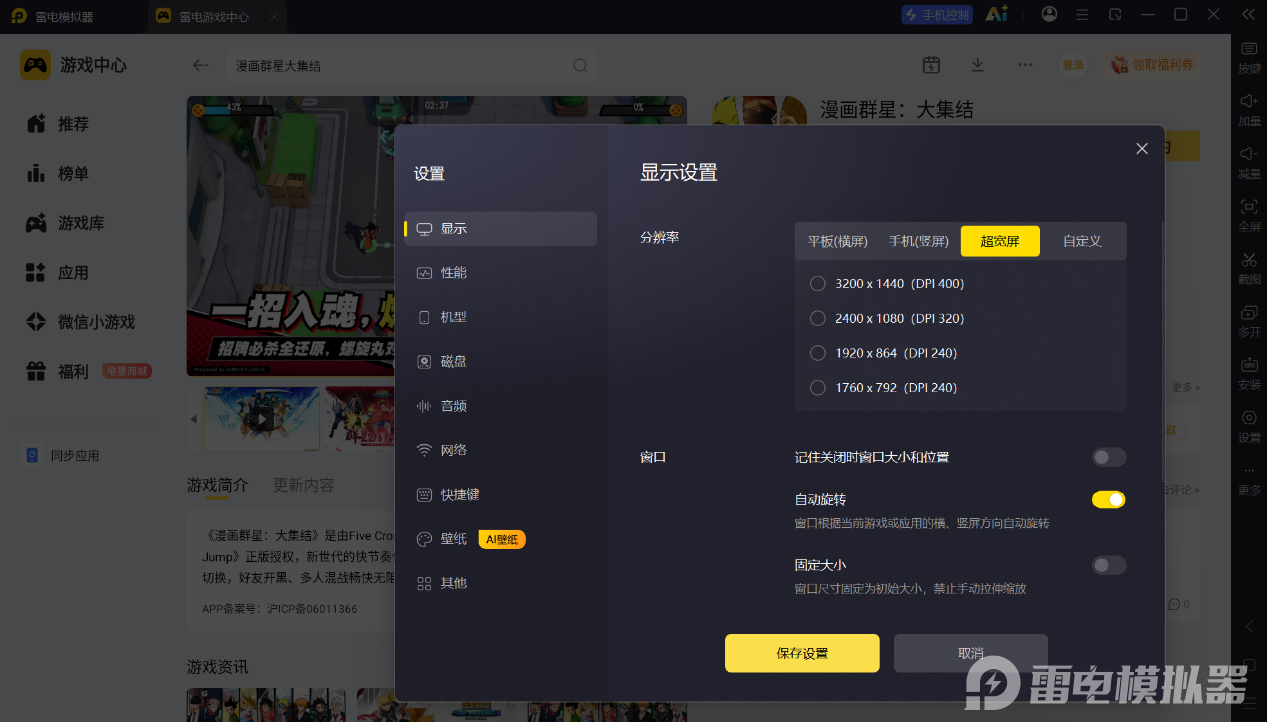Open 按键 keyboard mapping in right sidebar

click(1249, 58)
